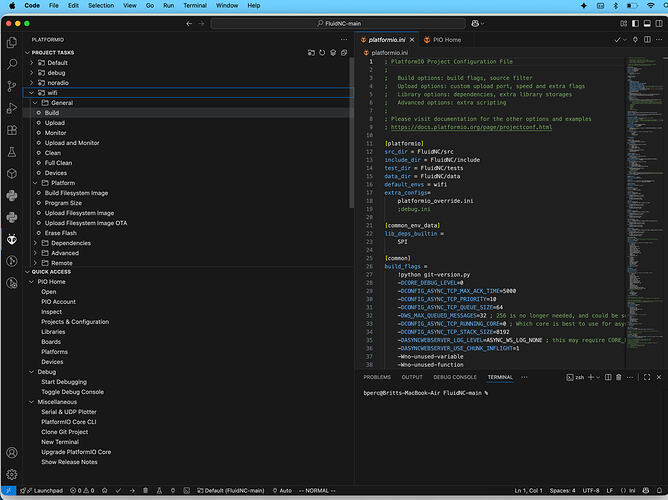Click UTF-8 encoding in status bar
Screen dimensions: 668x500
pyautogui.click(x=591, y=491)
